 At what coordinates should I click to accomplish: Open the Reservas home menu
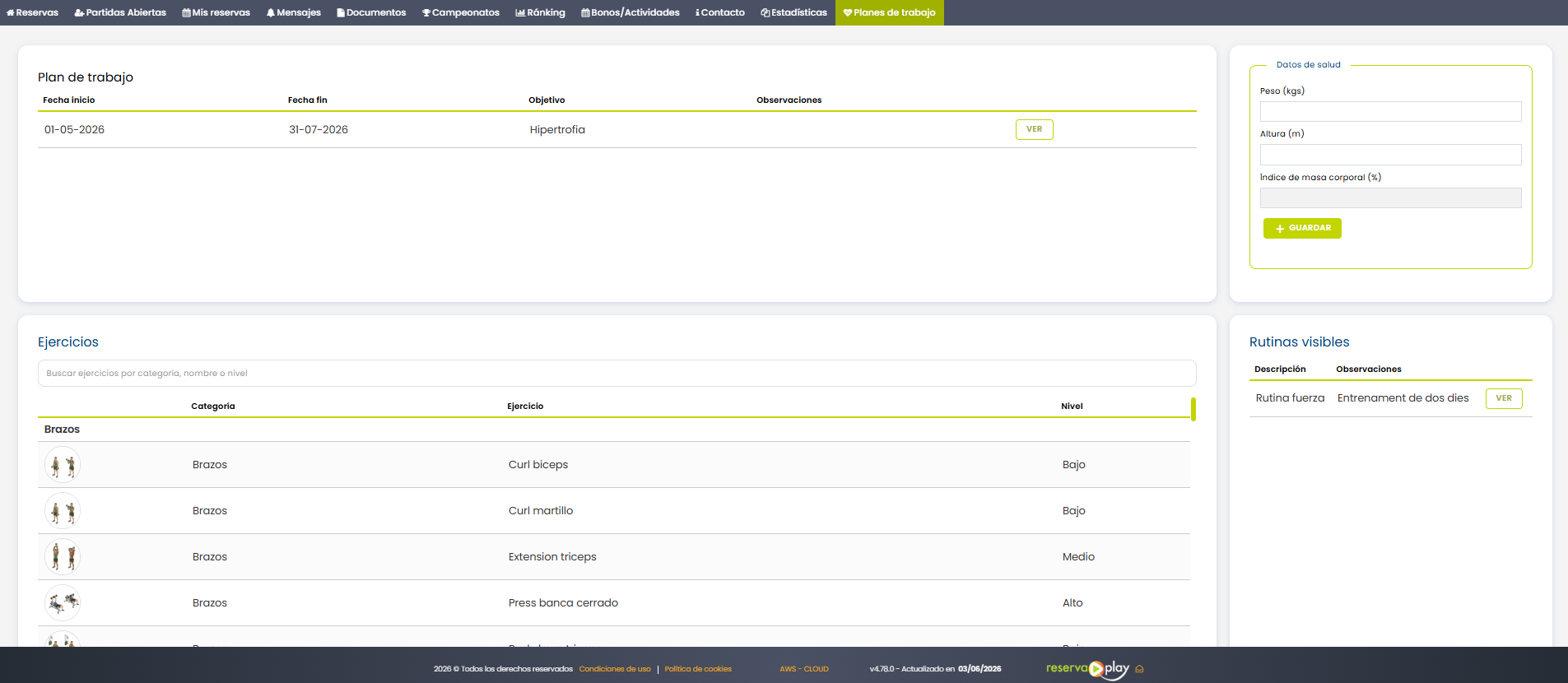(x=33, y=12)
